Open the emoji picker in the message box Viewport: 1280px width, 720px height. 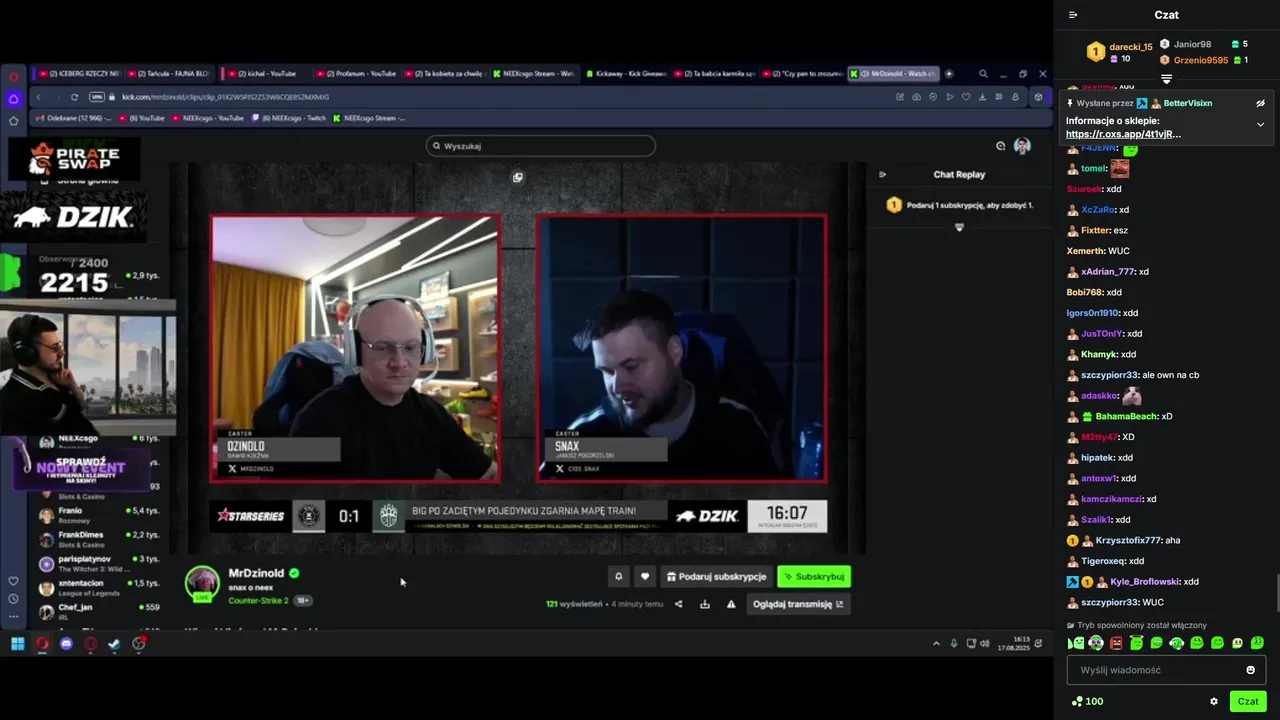(x=1250, y=670)
